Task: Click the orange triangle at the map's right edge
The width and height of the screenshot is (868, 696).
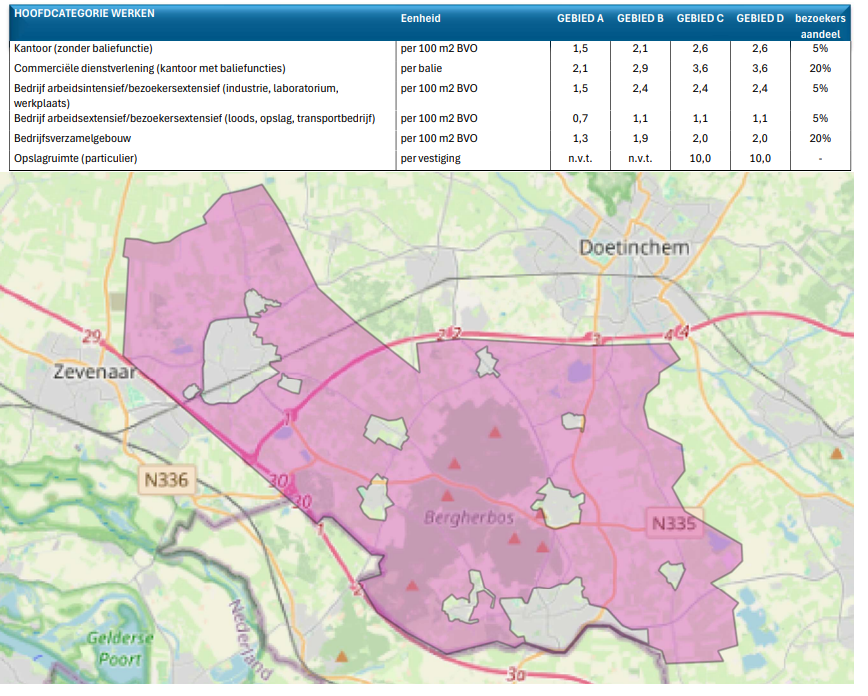Action: point(836,454)
